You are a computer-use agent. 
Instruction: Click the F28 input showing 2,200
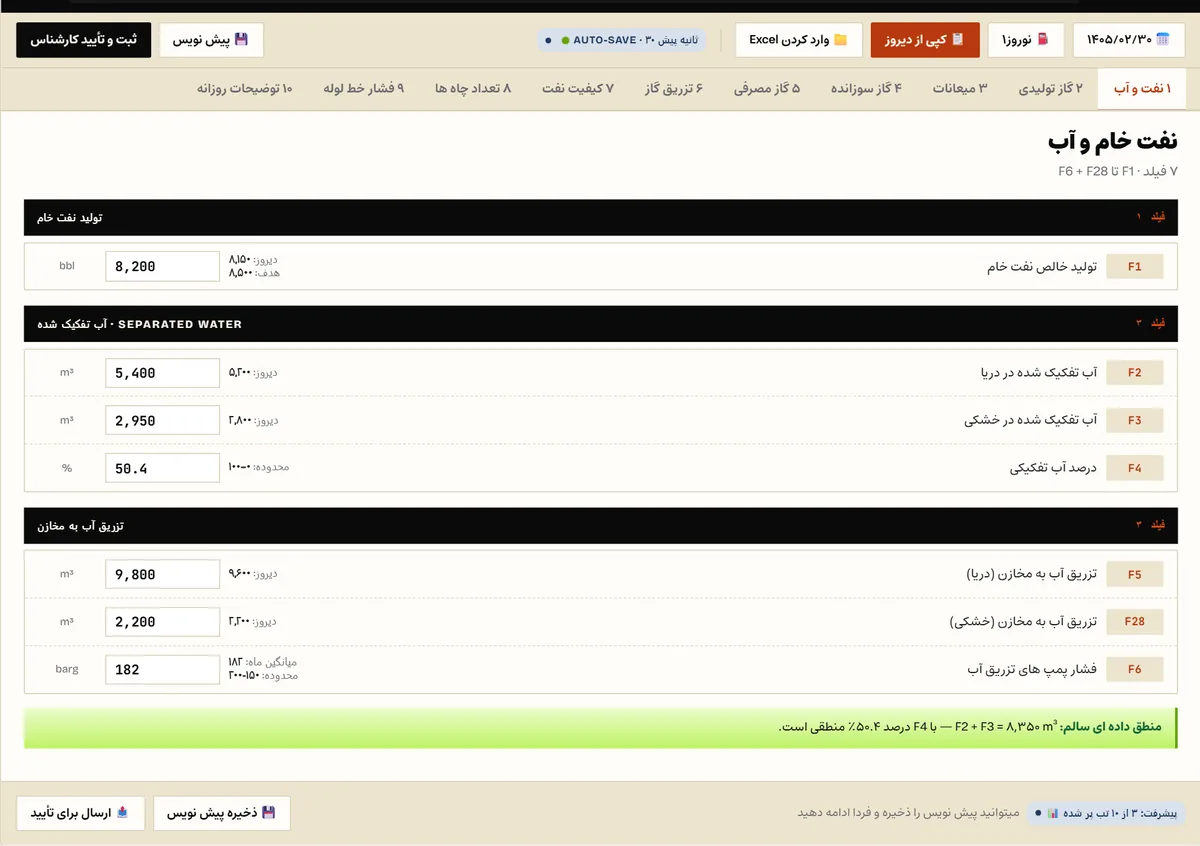pos(162,621)
